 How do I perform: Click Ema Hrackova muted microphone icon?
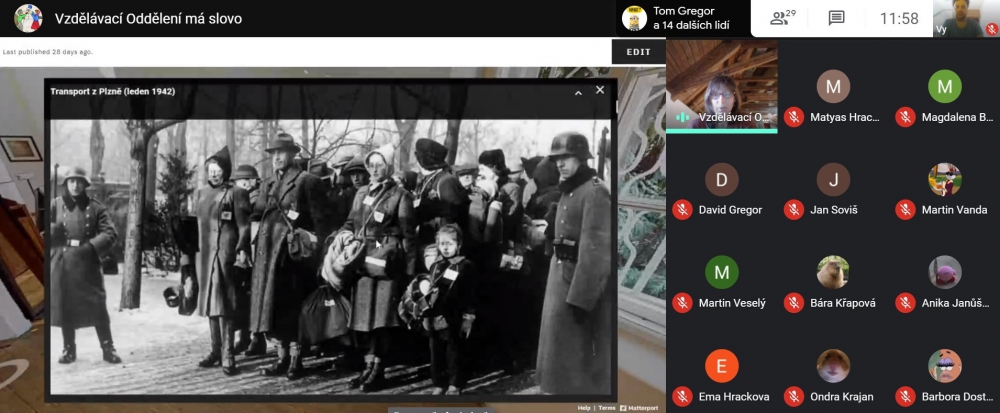pyautogui.click(x=682, y=396)
